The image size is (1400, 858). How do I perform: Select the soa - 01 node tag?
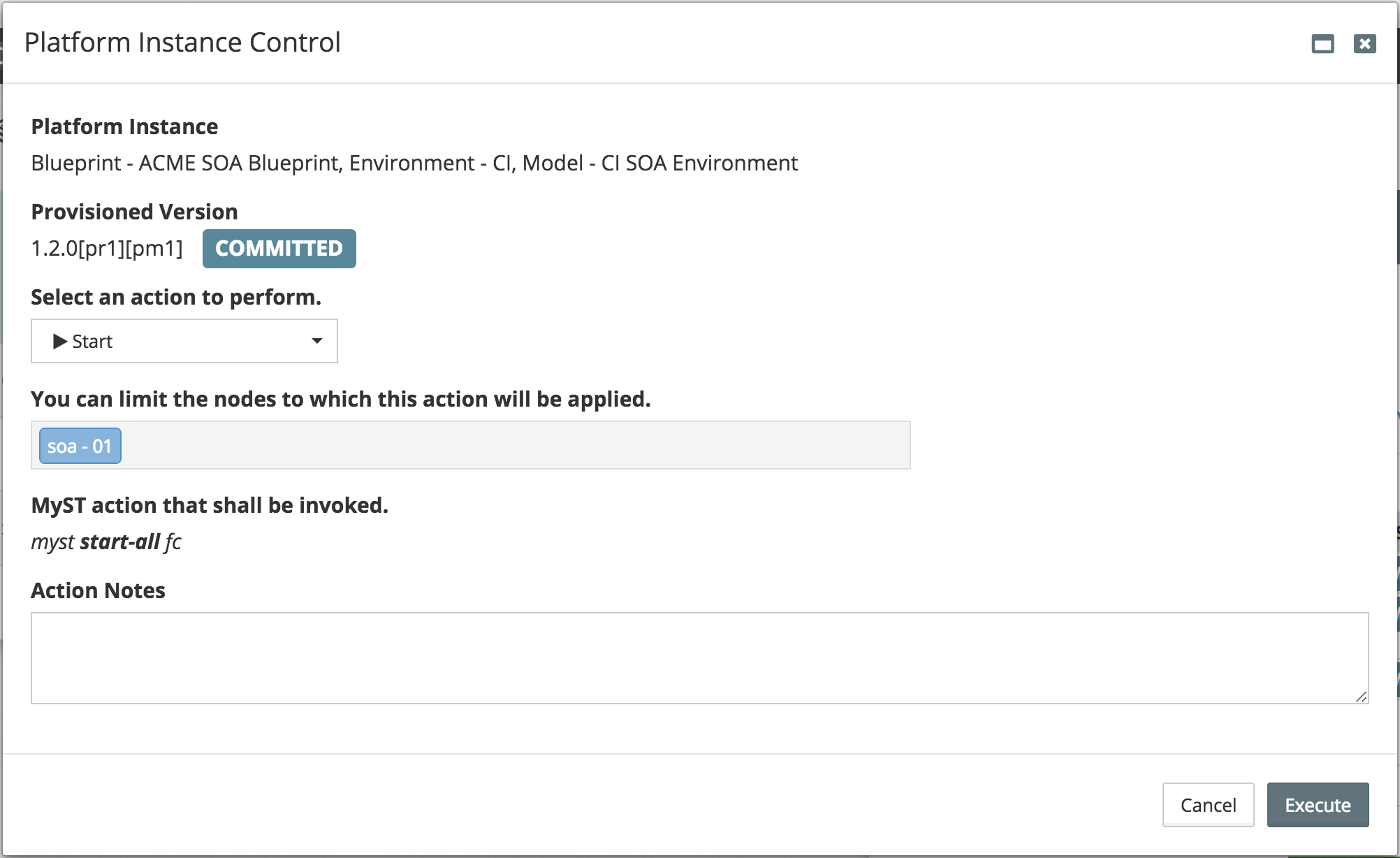[x=80, y=446]
